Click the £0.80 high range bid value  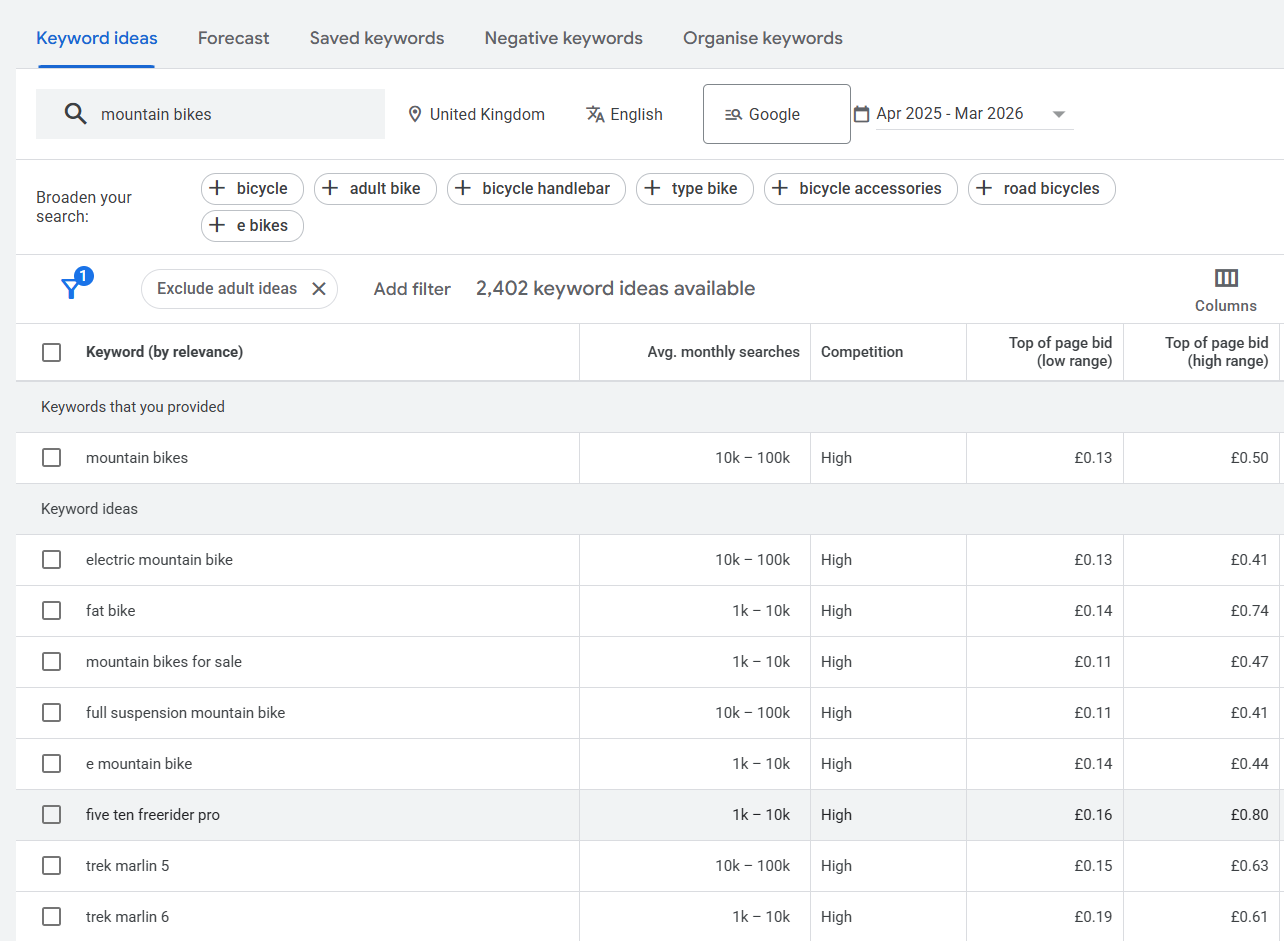pyautogui.click(x=1249, y=815)
